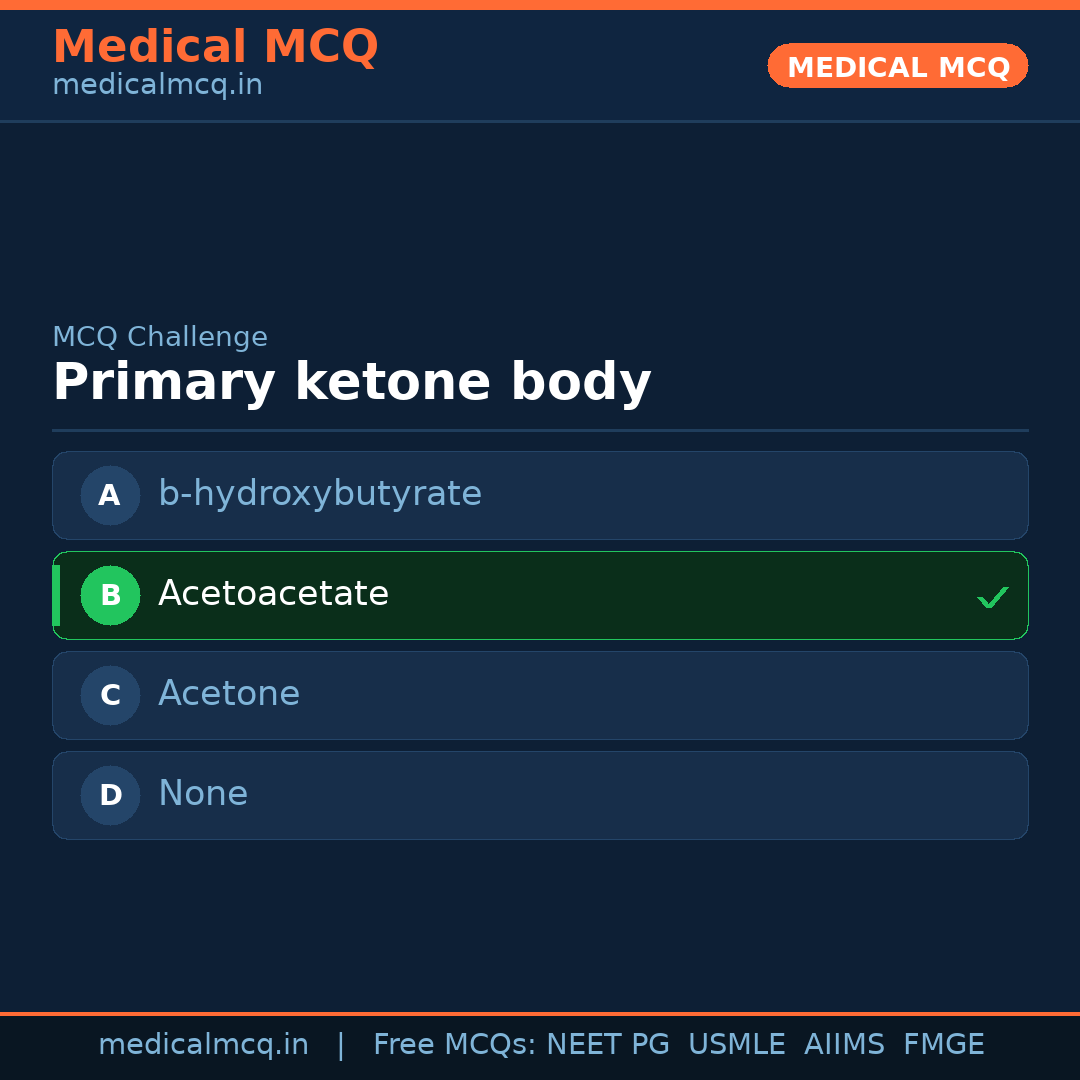Click the green letter B badge
1080x1080 pixels.
point(110,595)
